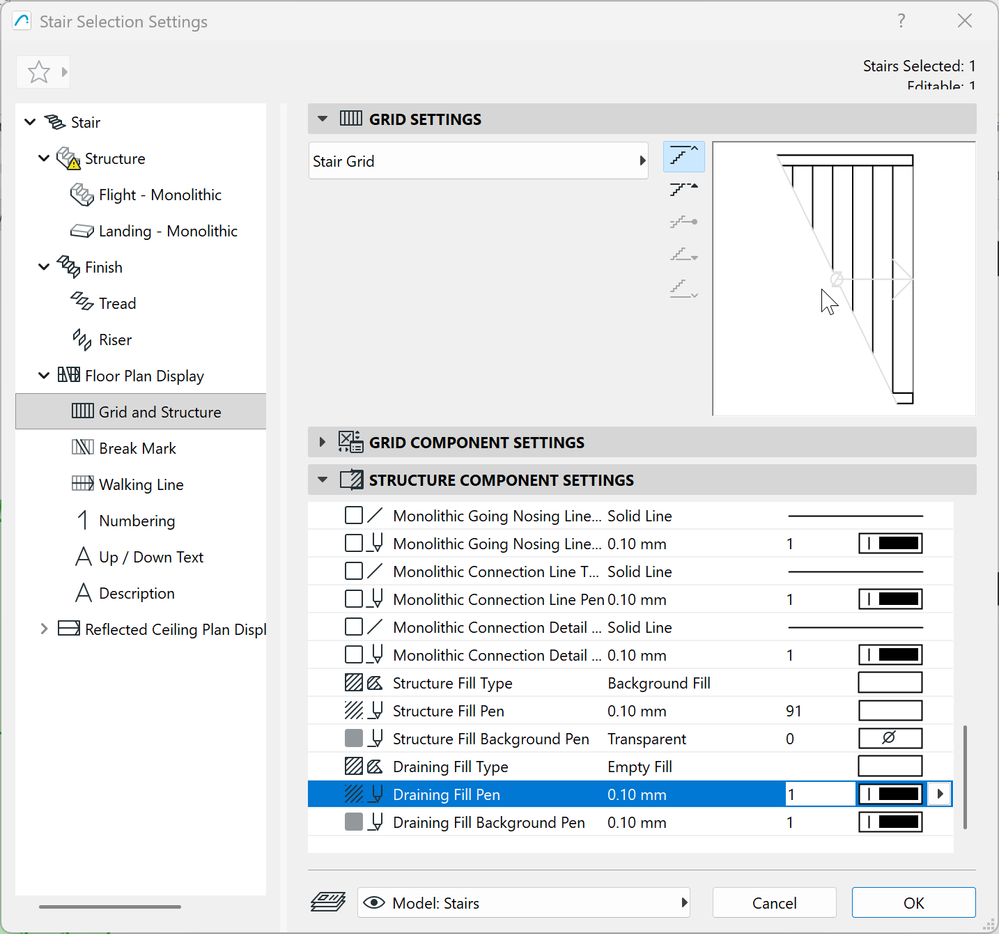Enable Monolithic Connection Line Pen checkbox
The height and width of the screenshot is (934, 999).
(x=353, y=600)
